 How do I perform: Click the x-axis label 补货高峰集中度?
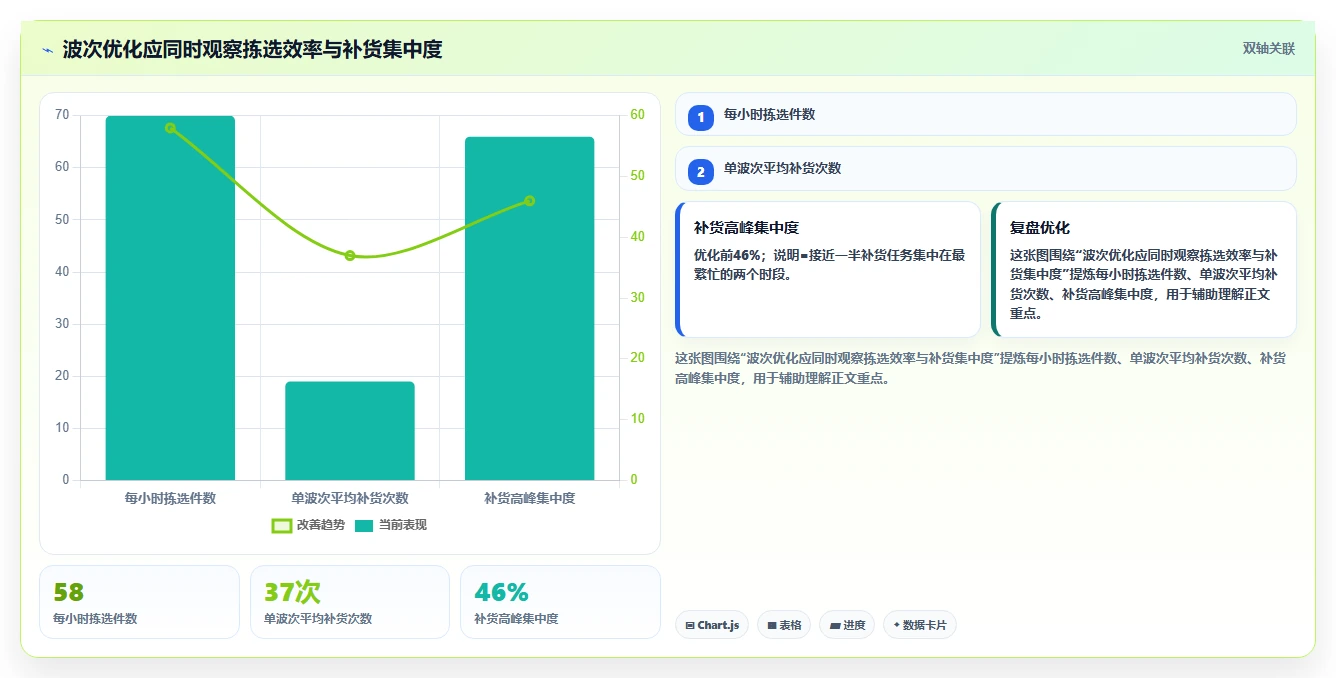coord(529,498)
